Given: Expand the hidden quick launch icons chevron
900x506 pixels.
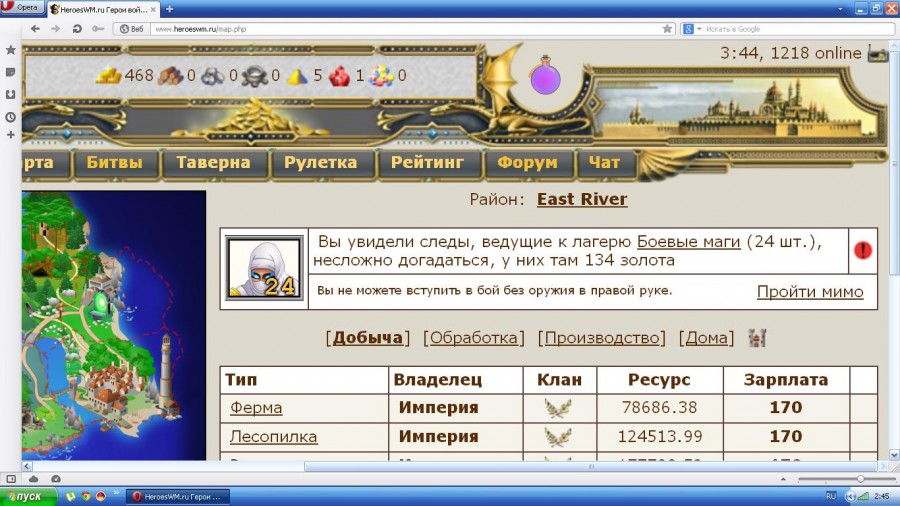Looking at the screenshot, I should pyautogui.click(x=117, y=493).
